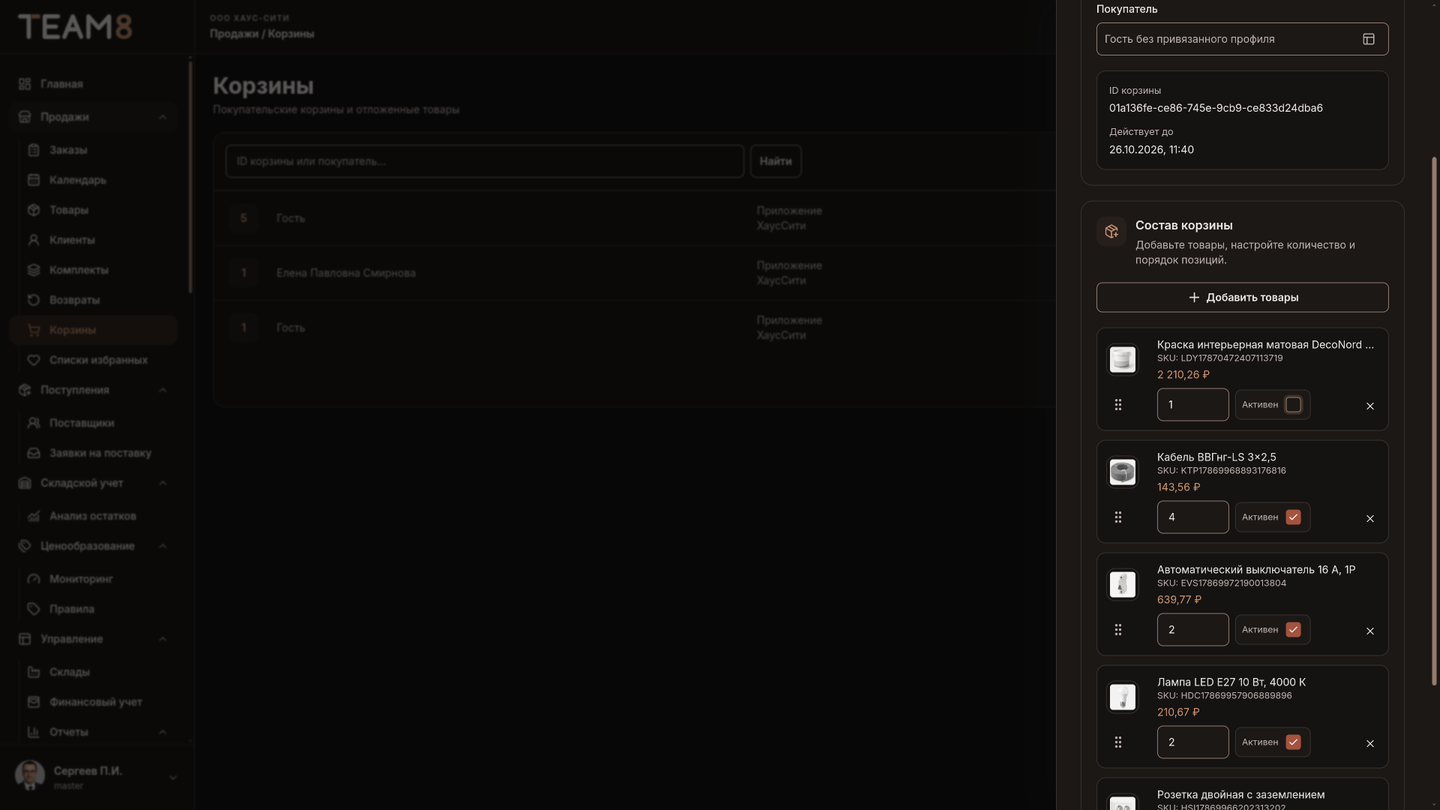Open Финансовый учет in sidebar

tap(96, 702)
